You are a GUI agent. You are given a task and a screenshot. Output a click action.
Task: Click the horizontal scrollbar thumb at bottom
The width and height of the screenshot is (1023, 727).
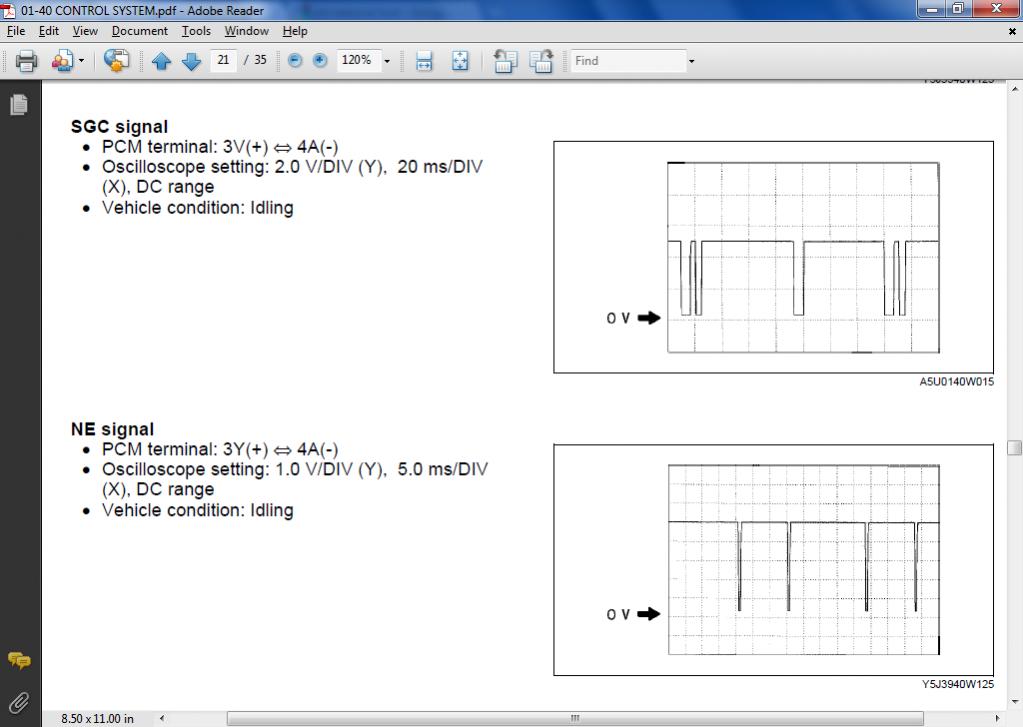click(x=575, y=718)
